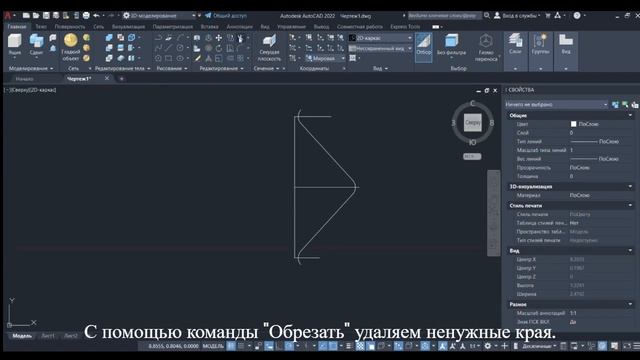Collapse the Общие properties section
Image resolution: width=640 pixels, height=360 pixels.
pos(630,116)
